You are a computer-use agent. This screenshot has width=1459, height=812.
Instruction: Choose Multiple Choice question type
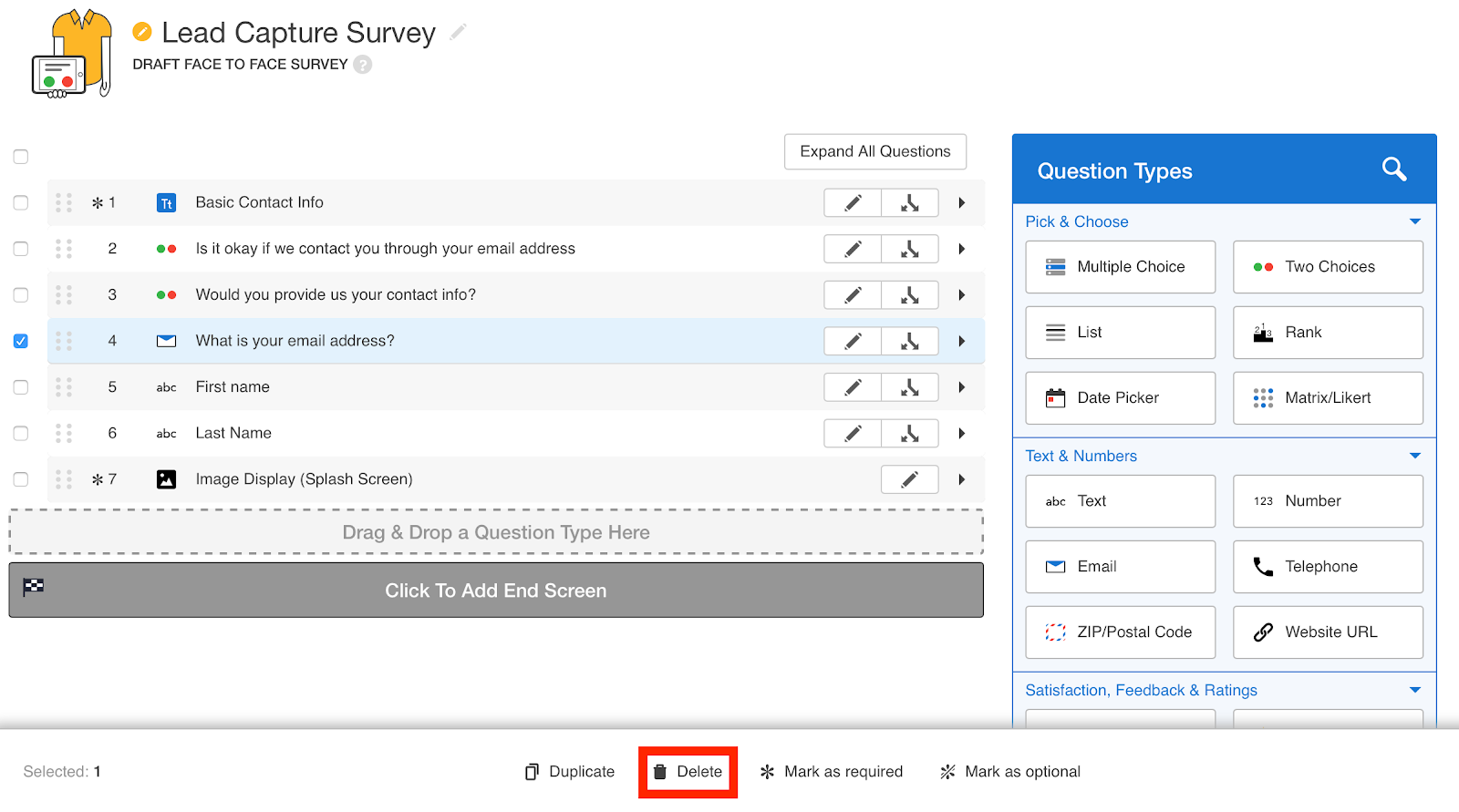point(1121,267)
